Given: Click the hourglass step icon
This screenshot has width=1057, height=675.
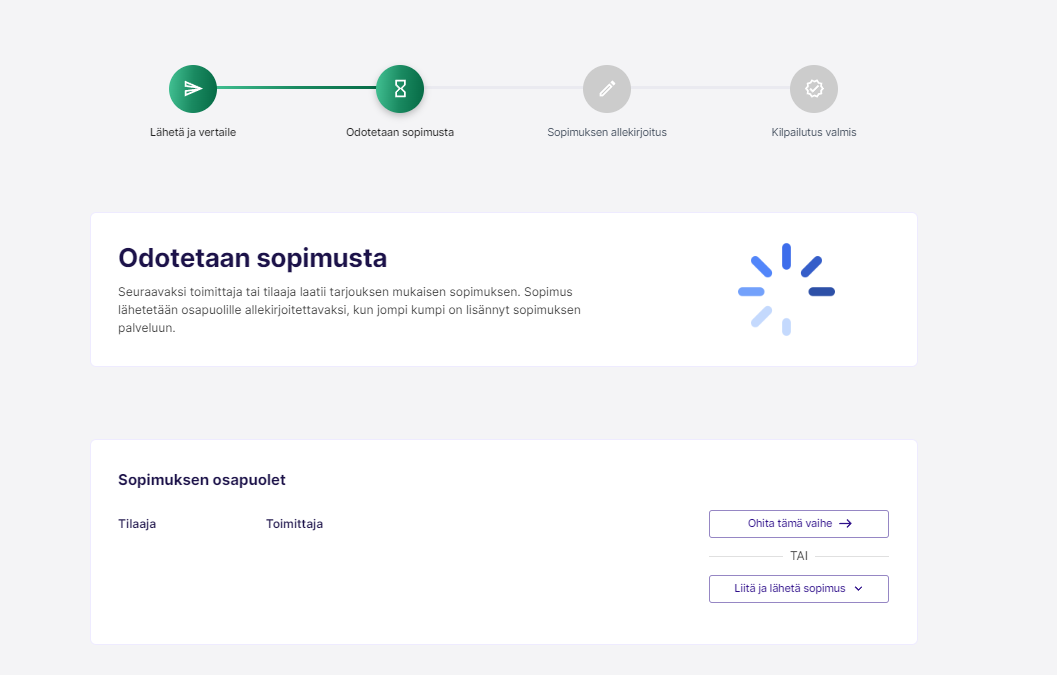Looking at the screenshot, I should point(400,89).
